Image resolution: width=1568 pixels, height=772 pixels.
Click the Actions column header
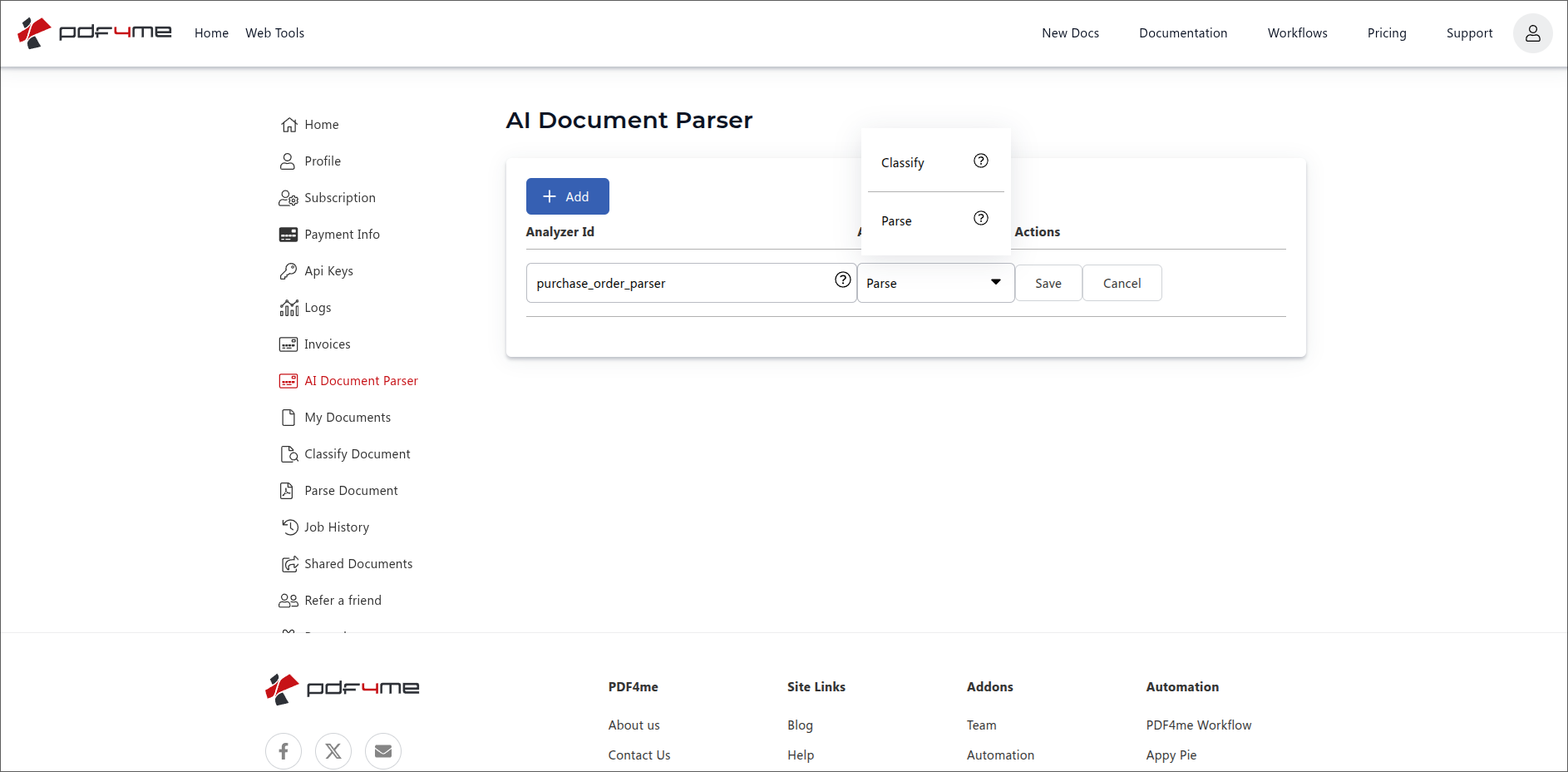tap(1037, 232)
